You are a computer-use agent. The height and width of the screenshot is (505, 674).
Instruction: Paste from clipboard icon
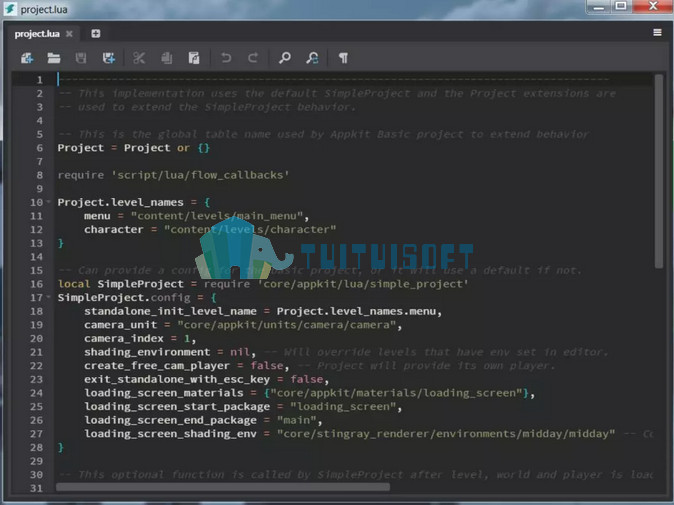point(194,58)
